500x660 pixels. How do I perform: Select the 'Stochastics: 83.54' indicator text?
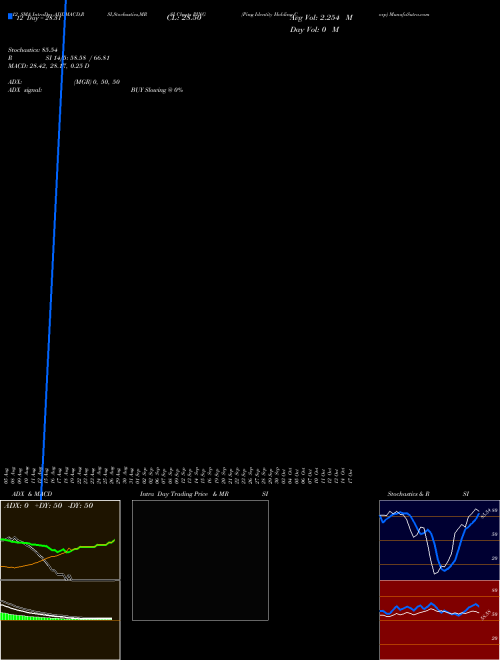[33, 50]
